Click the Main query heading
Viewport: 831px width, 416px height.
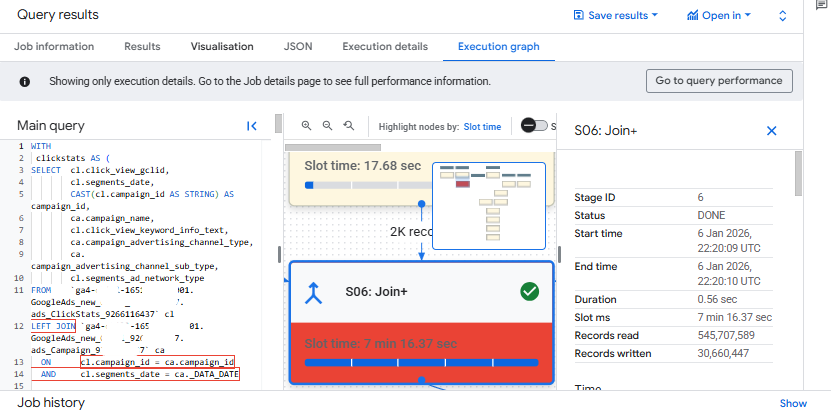51,126
